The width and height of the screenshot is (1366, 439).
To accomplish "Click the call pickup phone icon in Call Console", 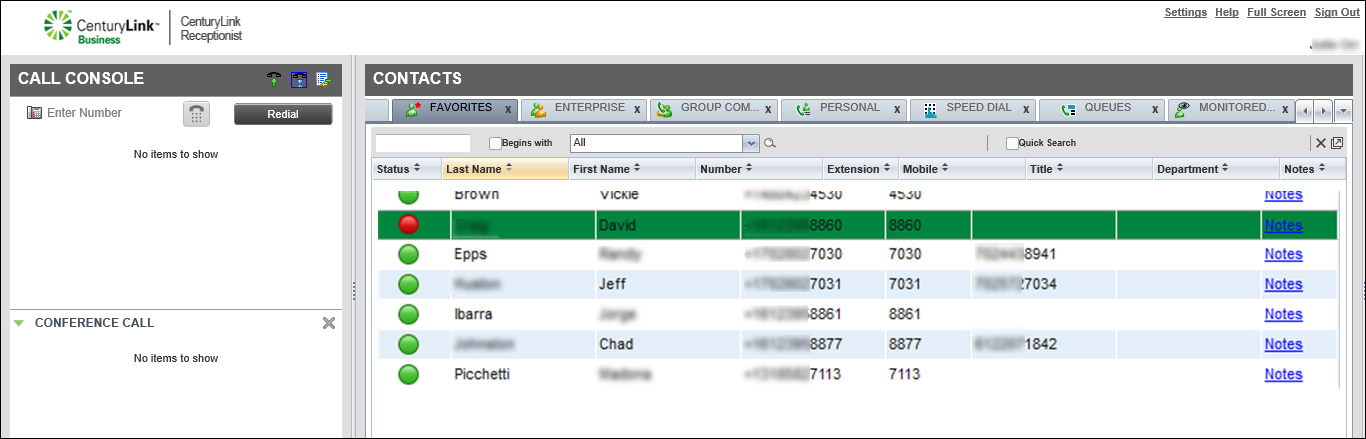I will [x=274, y=79].
